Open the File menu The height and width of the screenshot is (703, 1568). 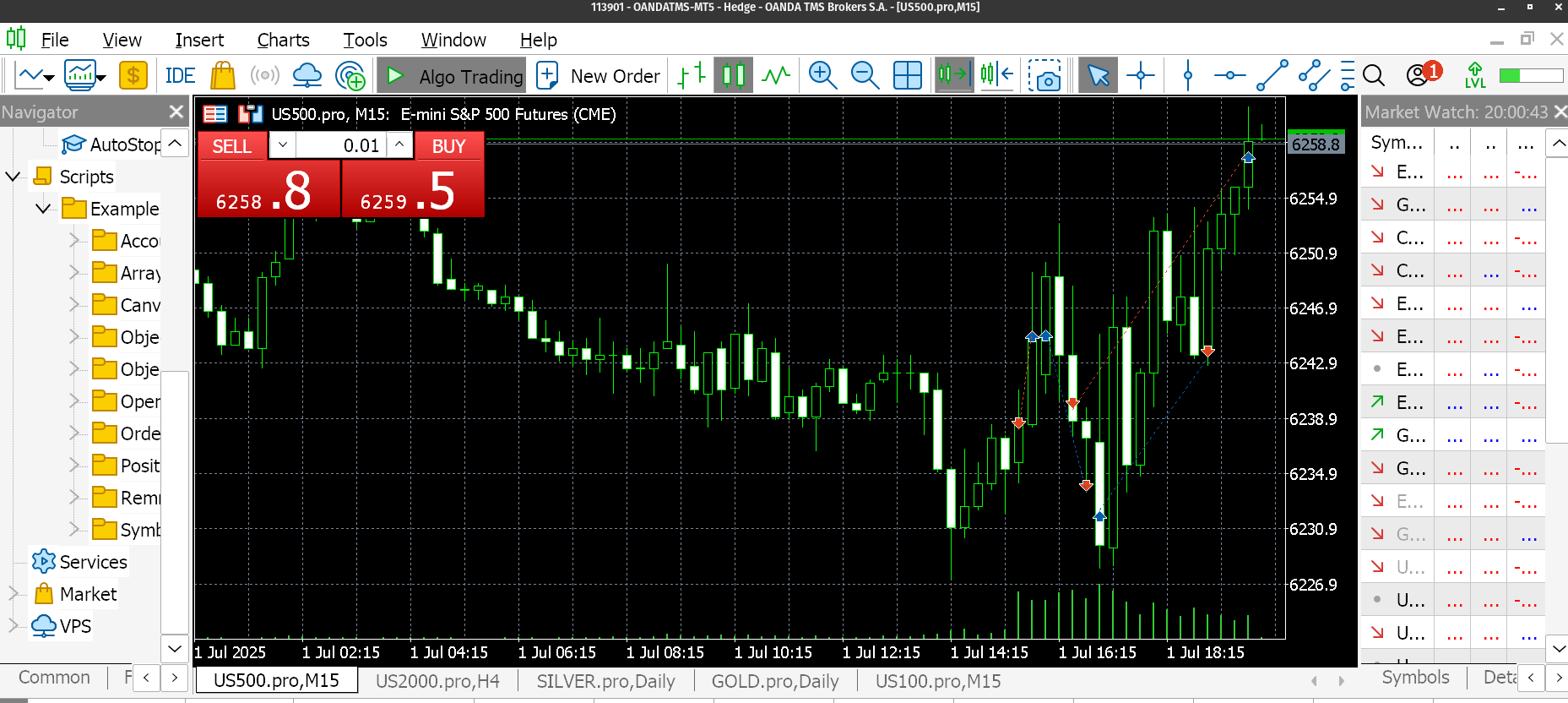tap(55, 40)
